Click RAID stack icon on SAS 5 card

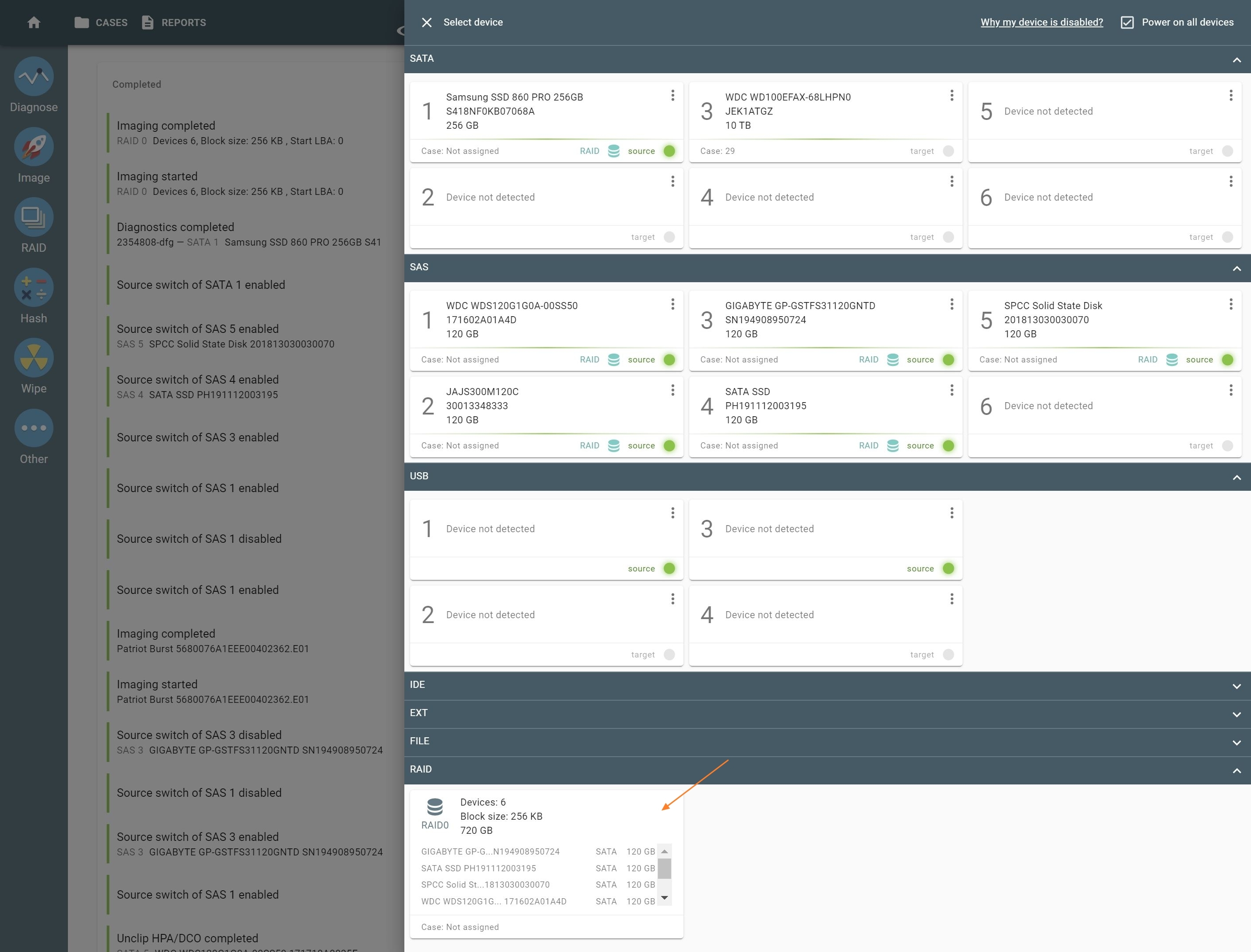click(x=1172, y=359)
